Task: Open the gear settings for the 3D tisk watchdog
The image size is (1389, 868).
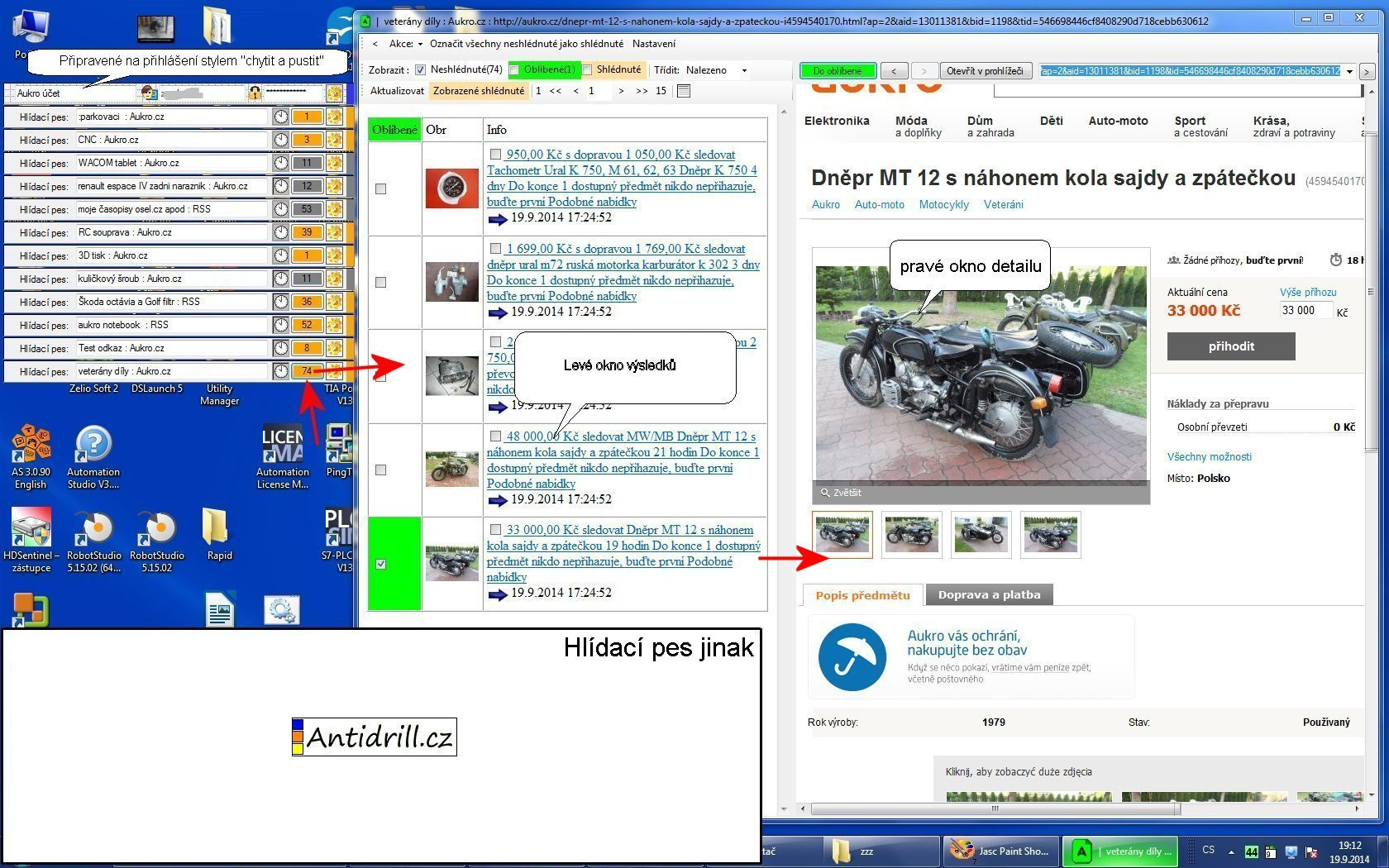Action: pos(334,255)
